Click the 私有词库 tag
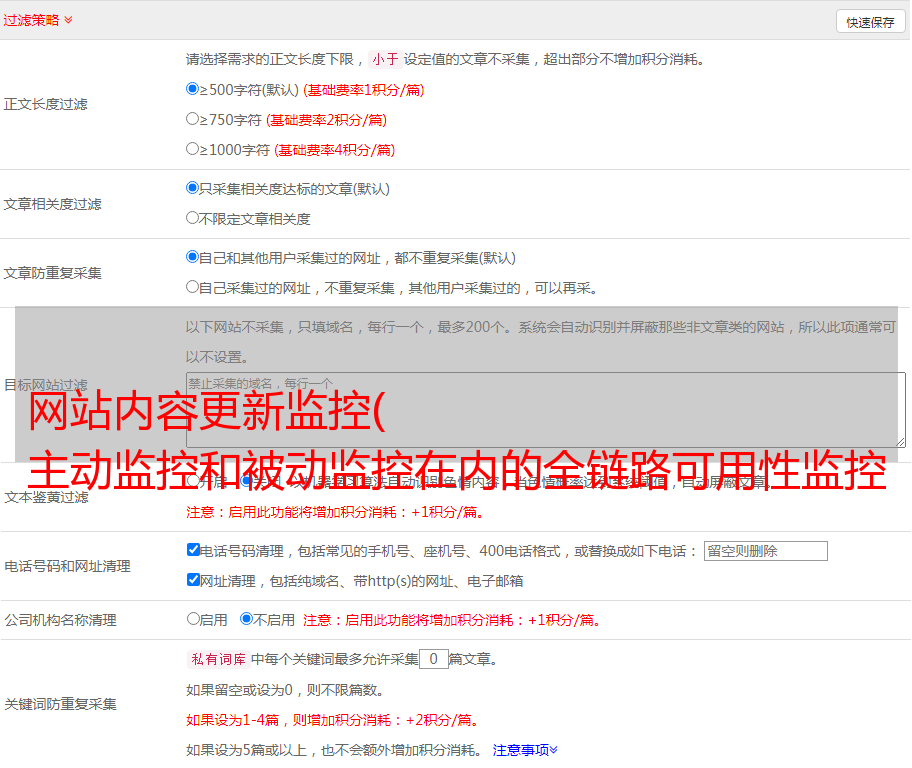 (x=218, y=659)
